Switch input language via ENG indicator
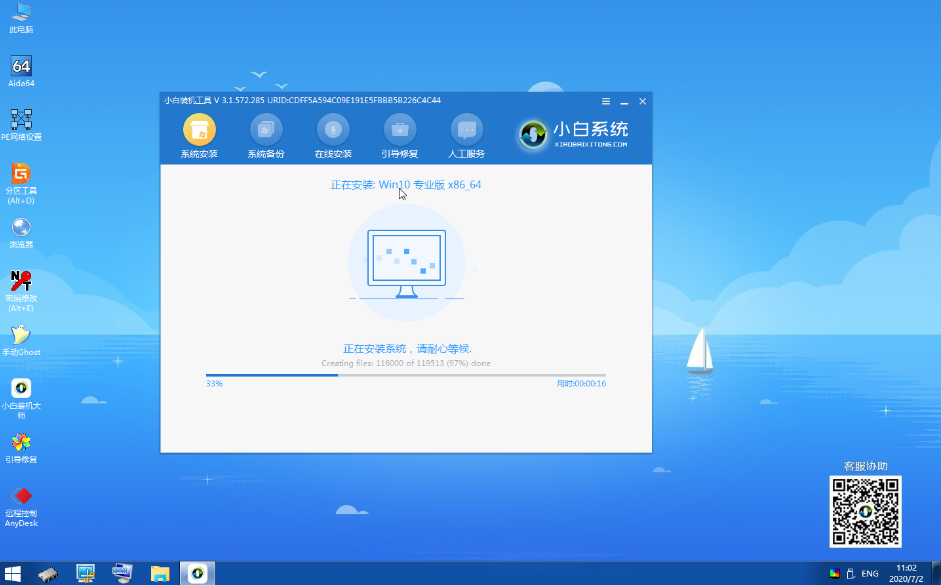 coord(868,573)
